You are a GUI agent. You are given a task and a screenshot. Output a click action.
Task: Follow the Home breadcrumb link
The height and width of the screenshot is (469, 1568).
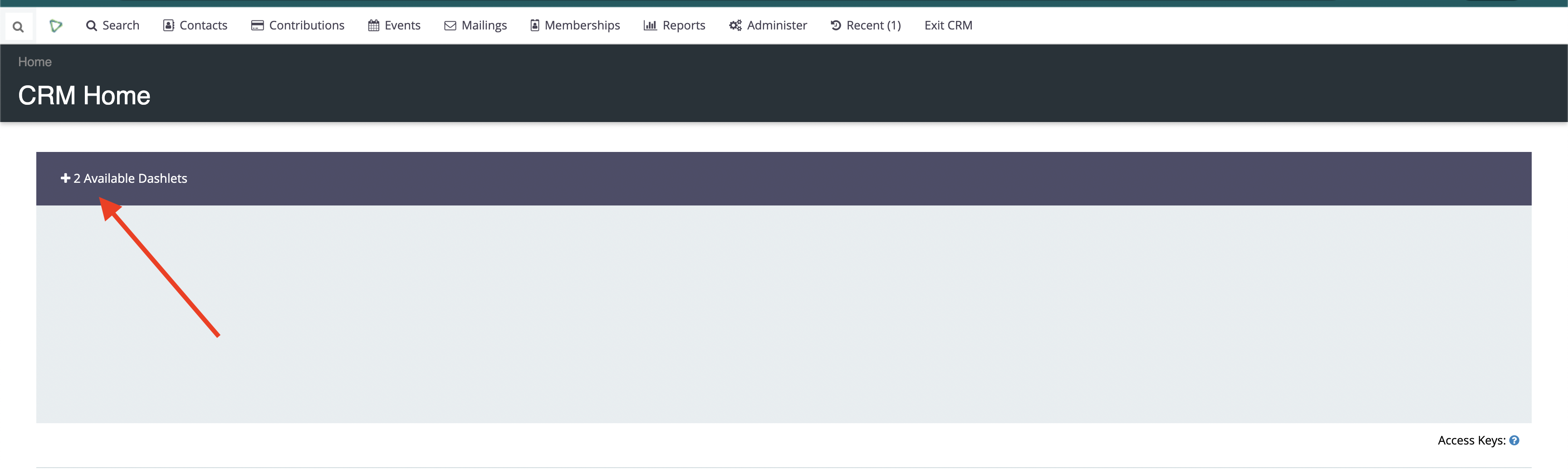[34, 62]
